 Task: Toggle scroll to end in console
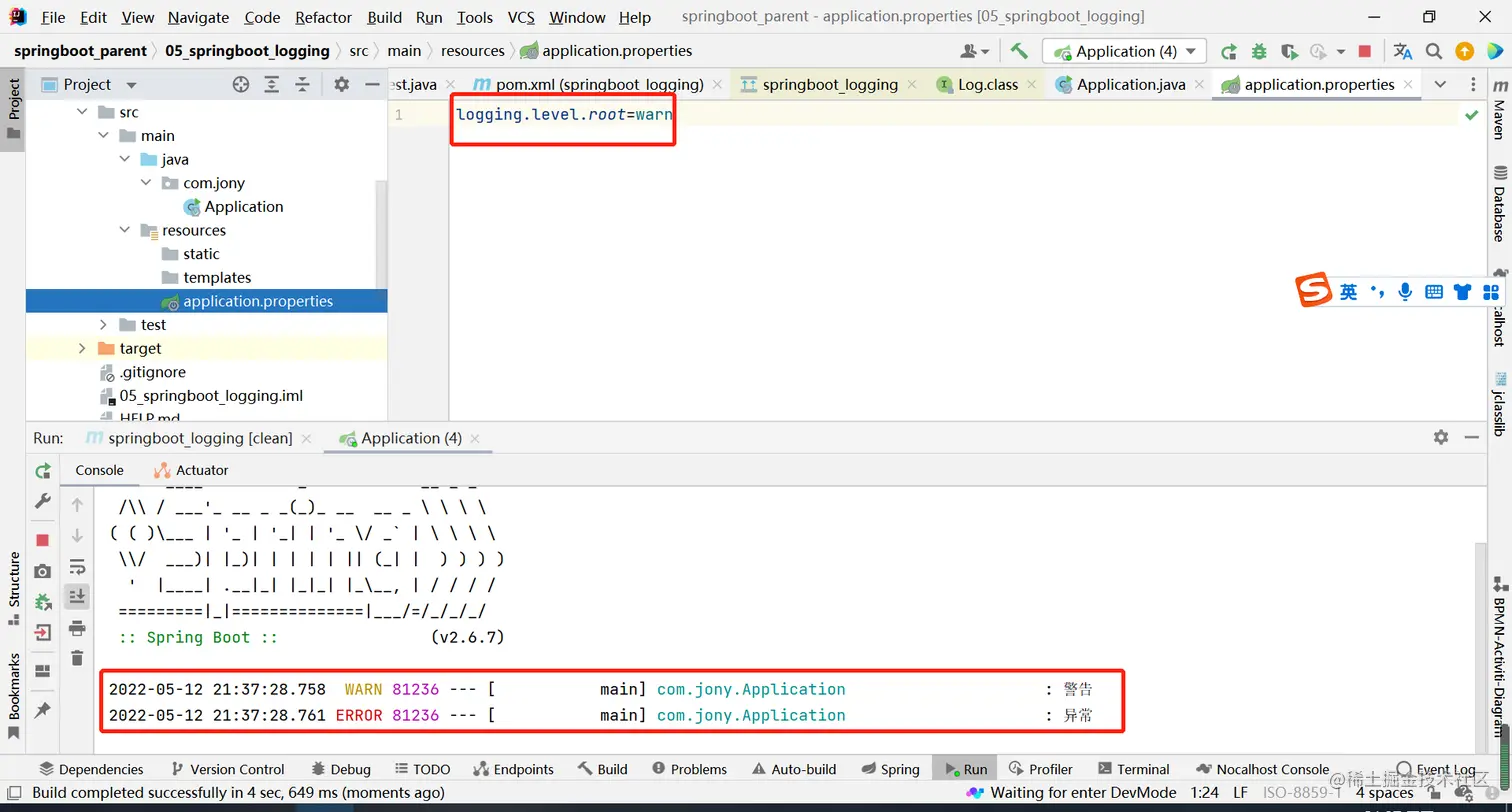77,597
